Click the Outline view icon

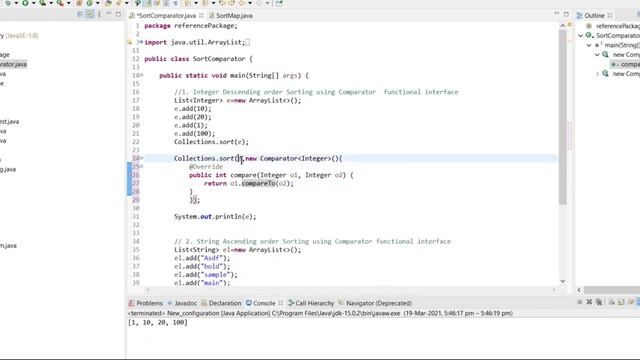point(579,16)
